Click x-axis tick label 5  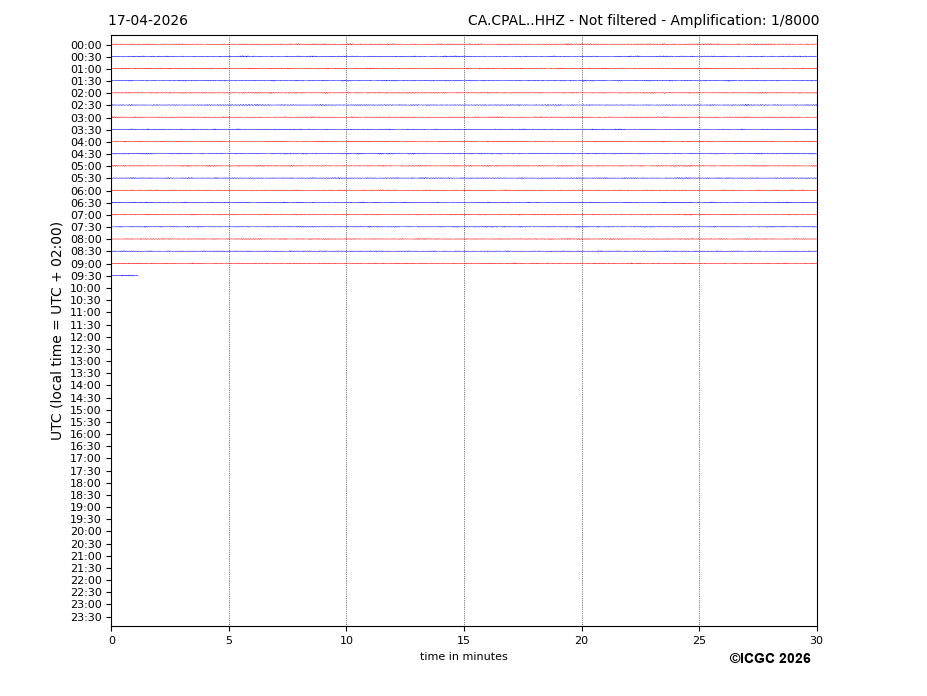click(x=229, y=640)
